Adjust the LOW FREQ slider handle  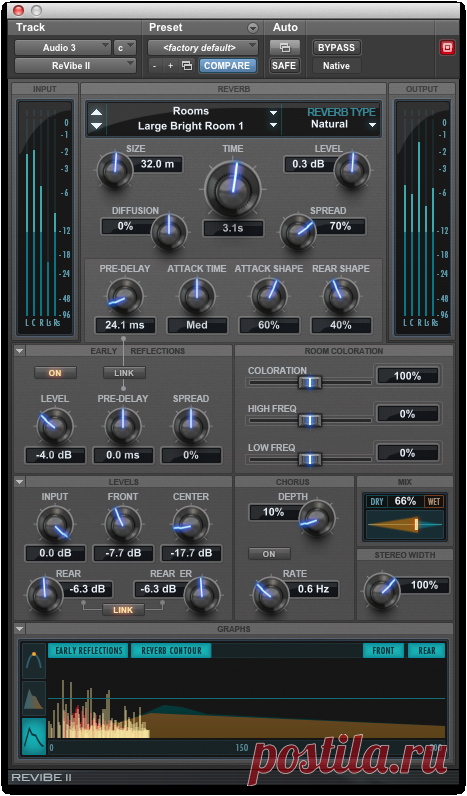point(310,459)
